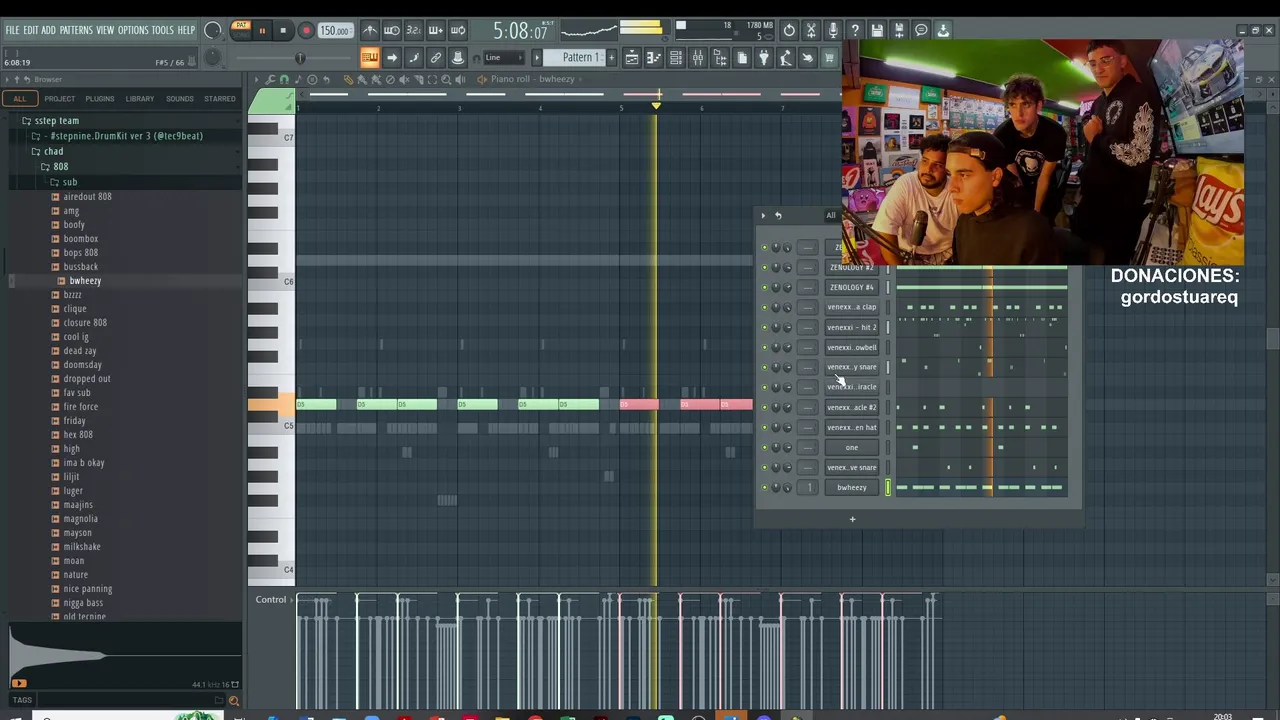Image resolution: width=1280 pixels, height=720 pixels.
Task: Toggle the wait for input icon
Action: click(392, 30)
